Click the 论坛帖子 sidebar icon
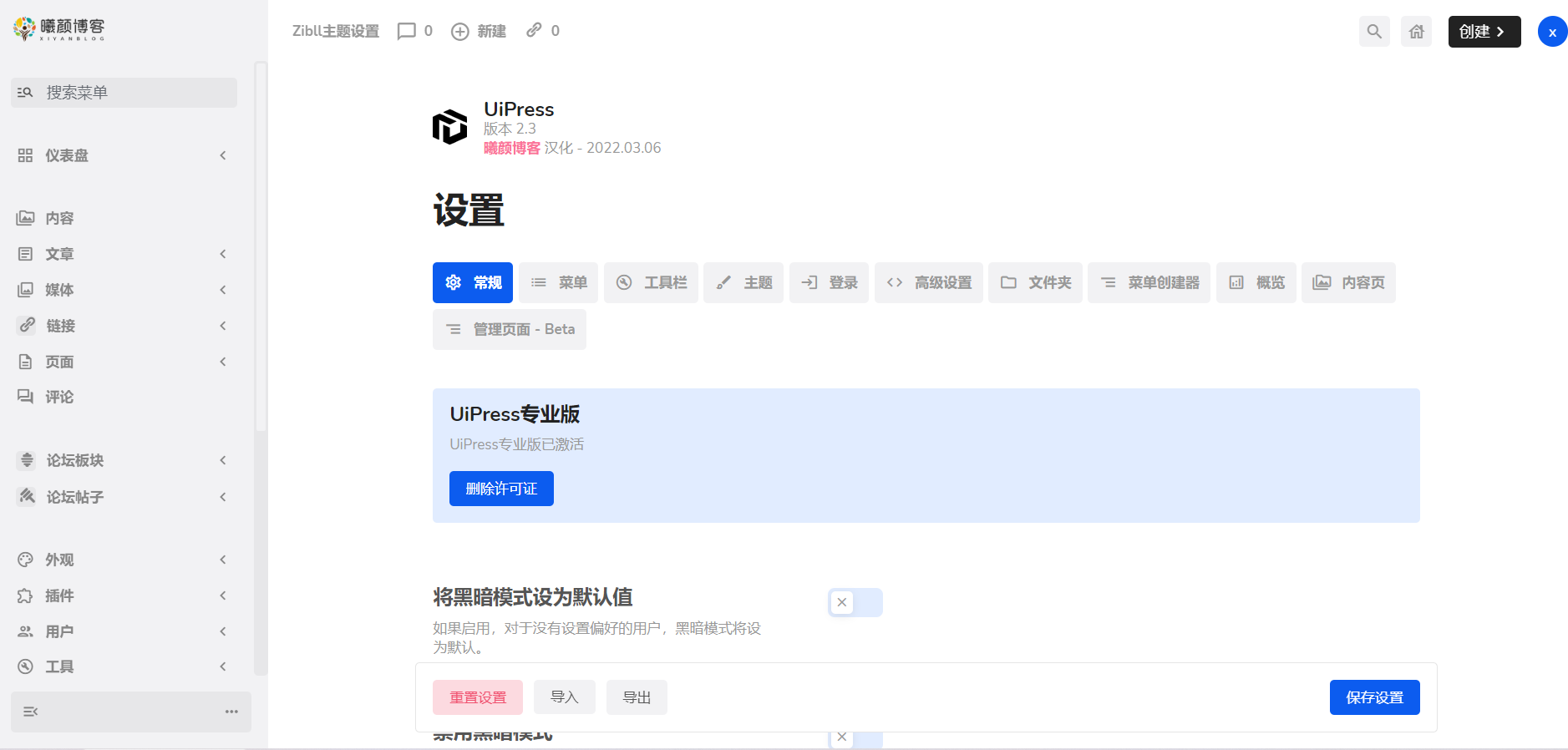1568x750 pixels. point(27,496)
